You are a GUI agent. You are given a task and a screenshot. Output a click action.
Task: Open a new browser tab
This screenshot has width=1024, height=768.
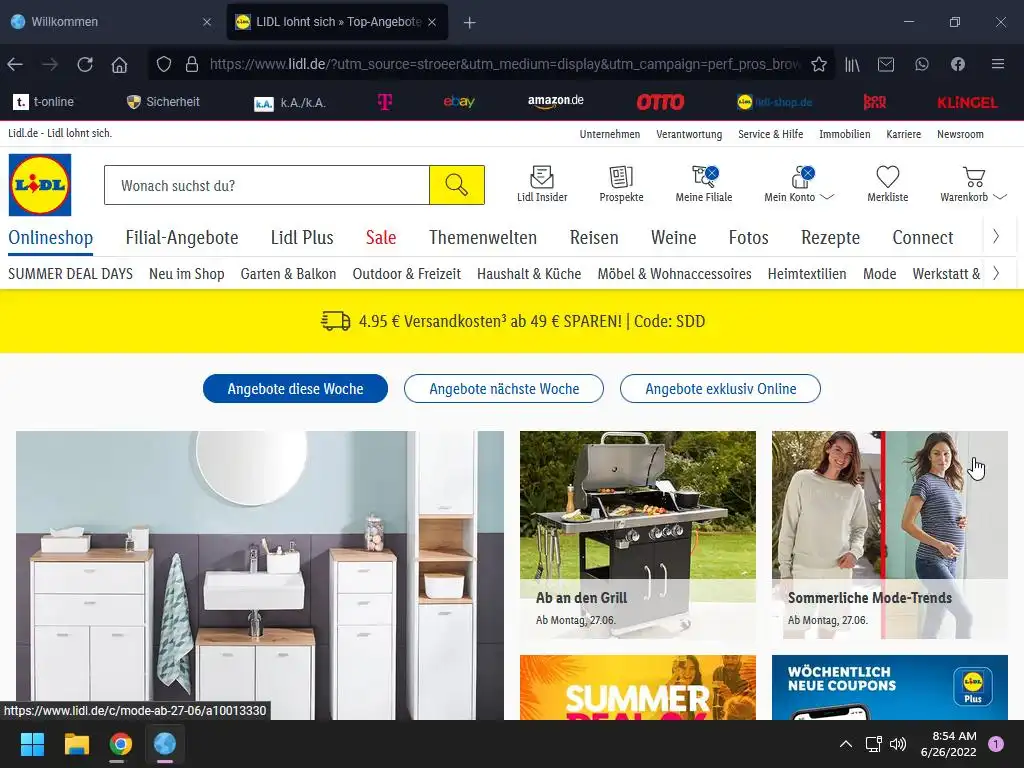pos(469,22)
